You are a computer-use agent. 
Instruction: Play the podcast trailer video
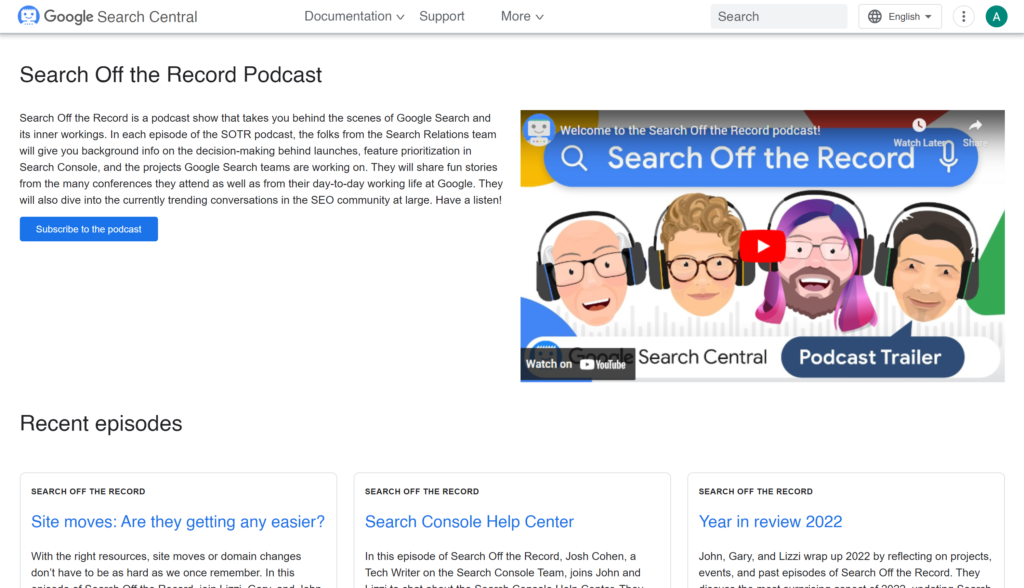[762, 246]
